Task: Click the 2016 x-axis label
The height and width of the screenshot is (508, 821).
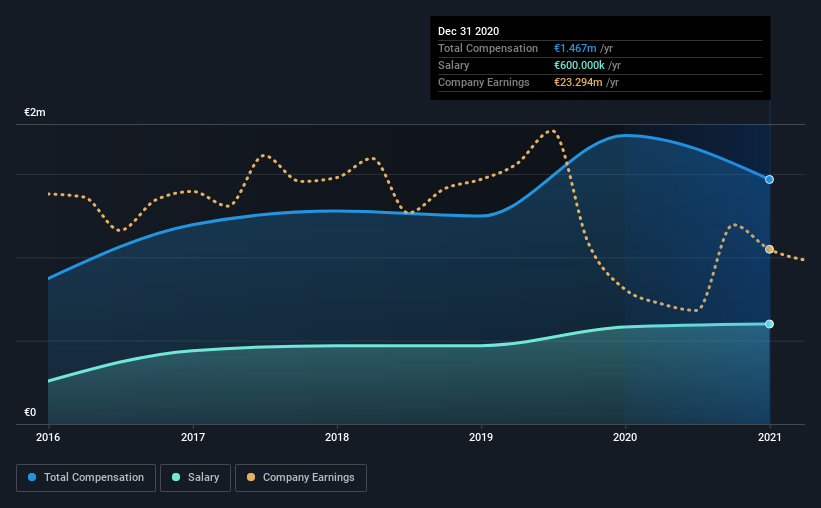Action: tap(48, 437)
